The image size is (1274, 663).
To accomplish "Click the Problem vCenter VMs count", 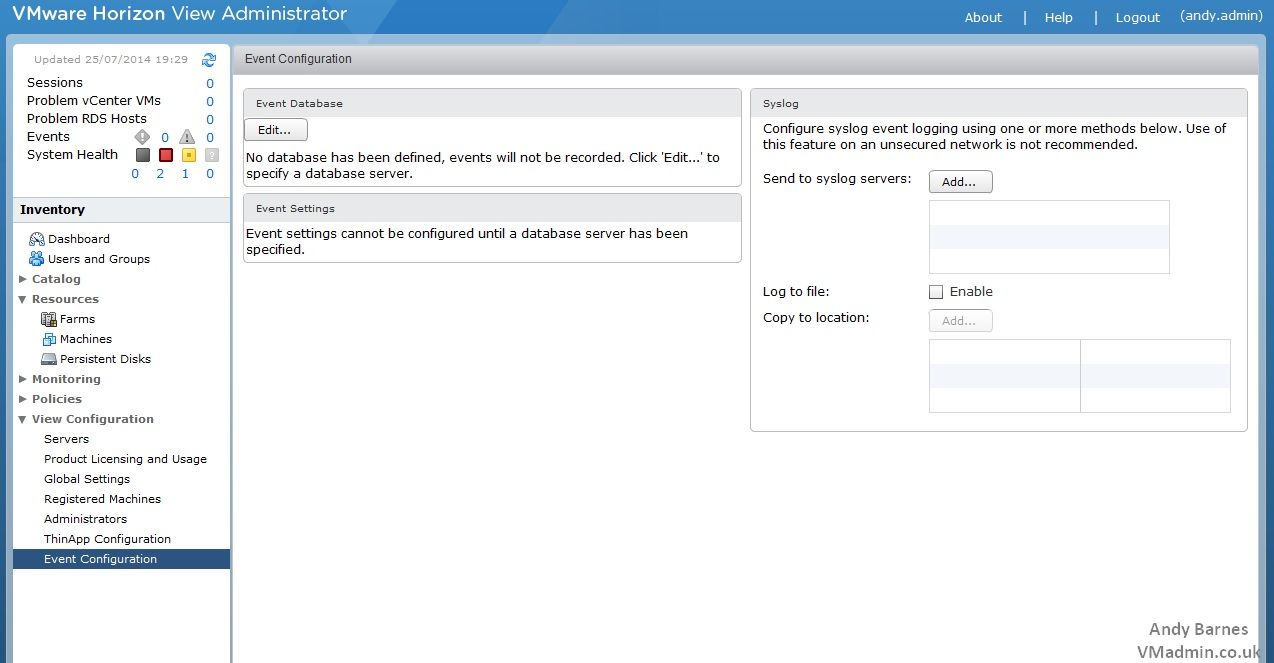I will (x=210, y=102).
